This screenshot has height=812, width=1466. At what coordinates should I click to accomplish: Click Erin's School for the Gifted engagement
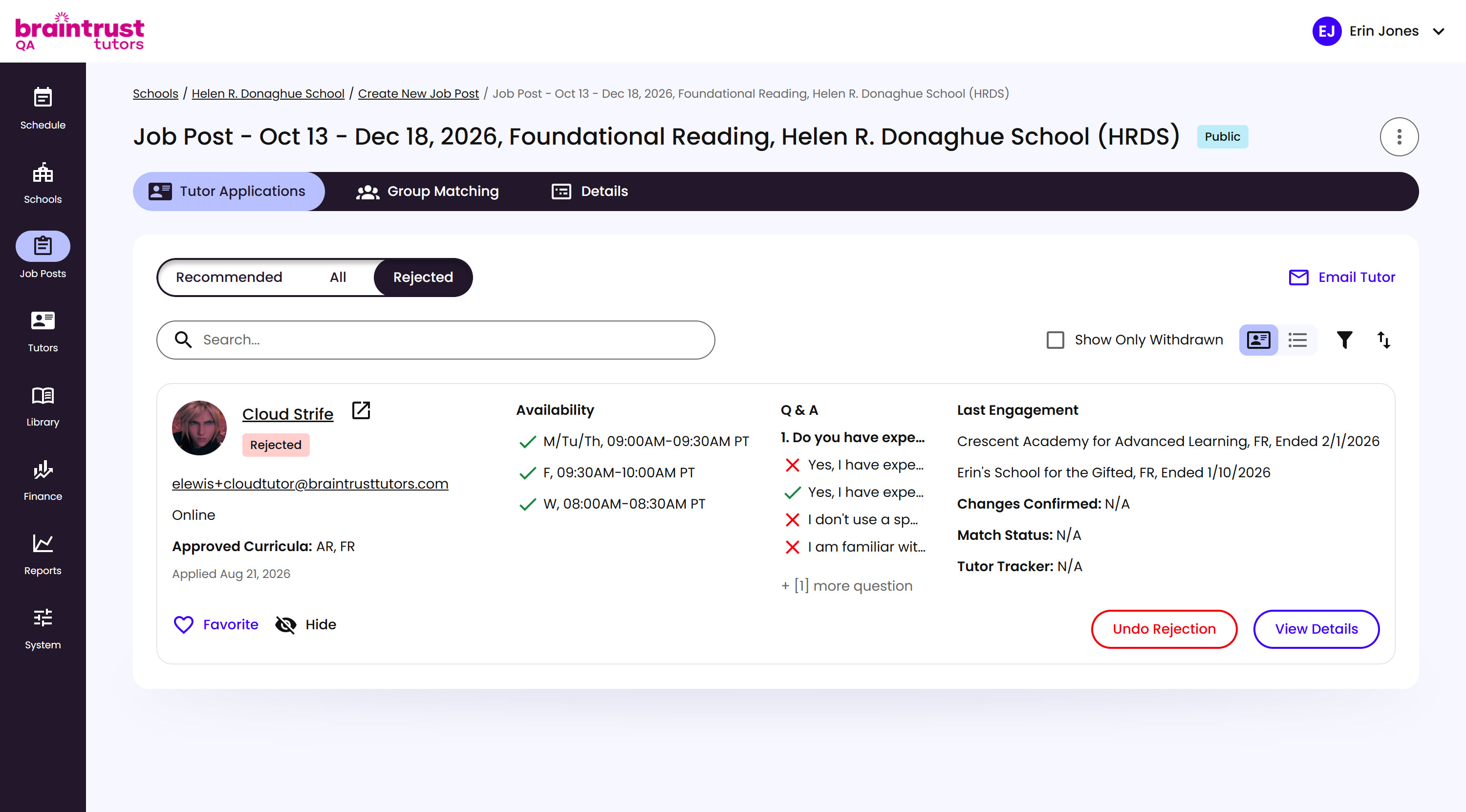(1113, 472)
